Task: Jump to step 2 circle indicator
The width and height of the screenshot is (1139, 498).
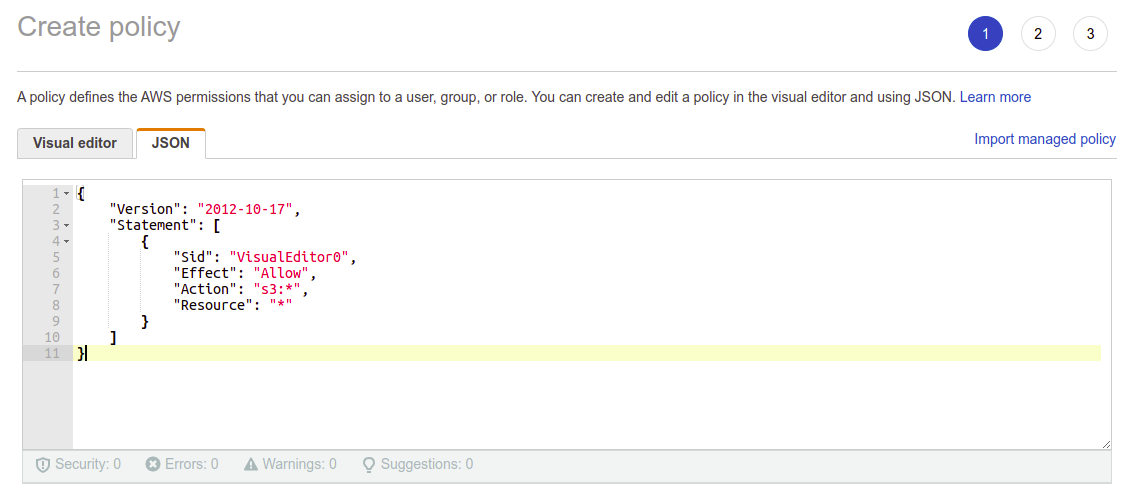Action: 1038,34
